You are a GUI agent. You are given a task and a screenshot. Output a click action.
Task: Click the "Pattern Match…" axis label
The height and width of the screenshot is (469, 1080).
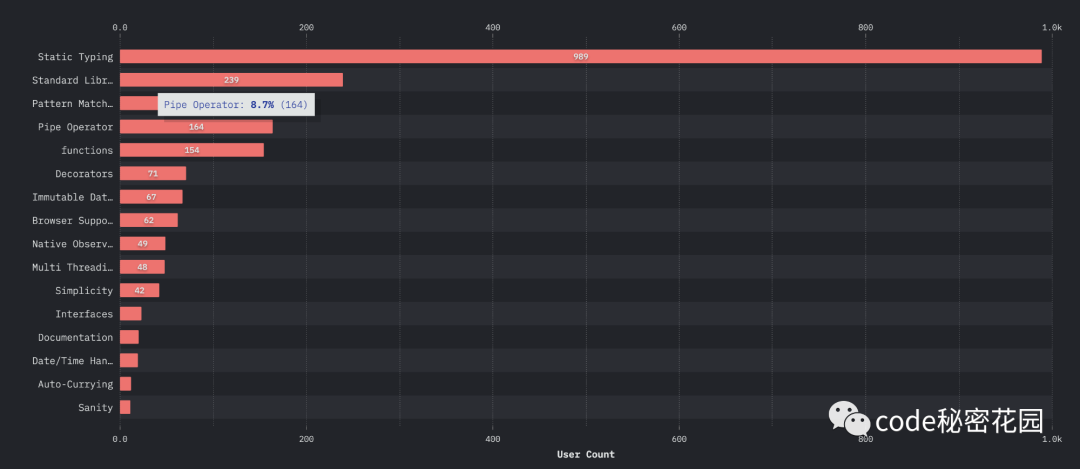[x=72, y=104]
